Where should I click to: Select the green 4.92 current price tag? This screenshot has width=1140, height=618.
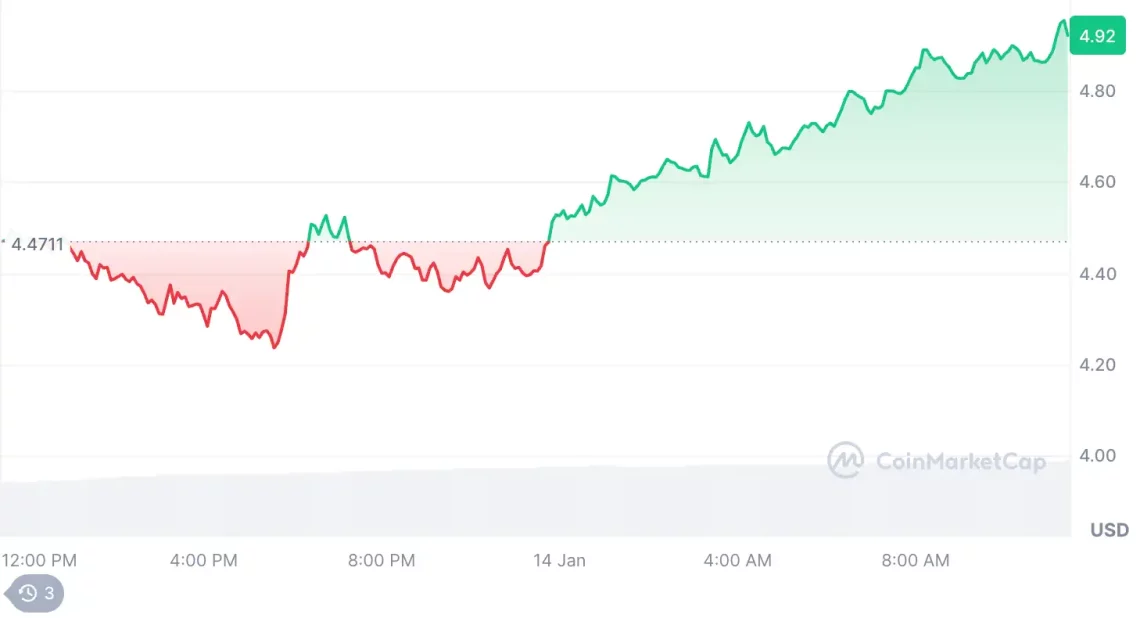point(1097,36)
